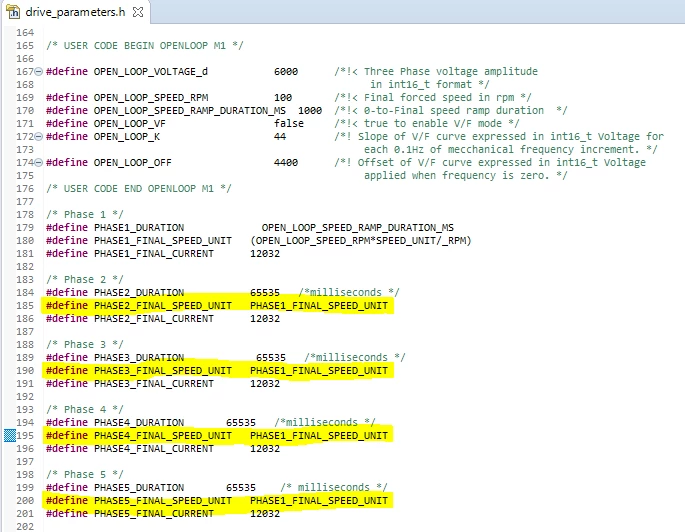This screenshot has height=532, width=685.
Task: Click the SPEED_UNIT expression on line 180
Action: pos(361,241)
